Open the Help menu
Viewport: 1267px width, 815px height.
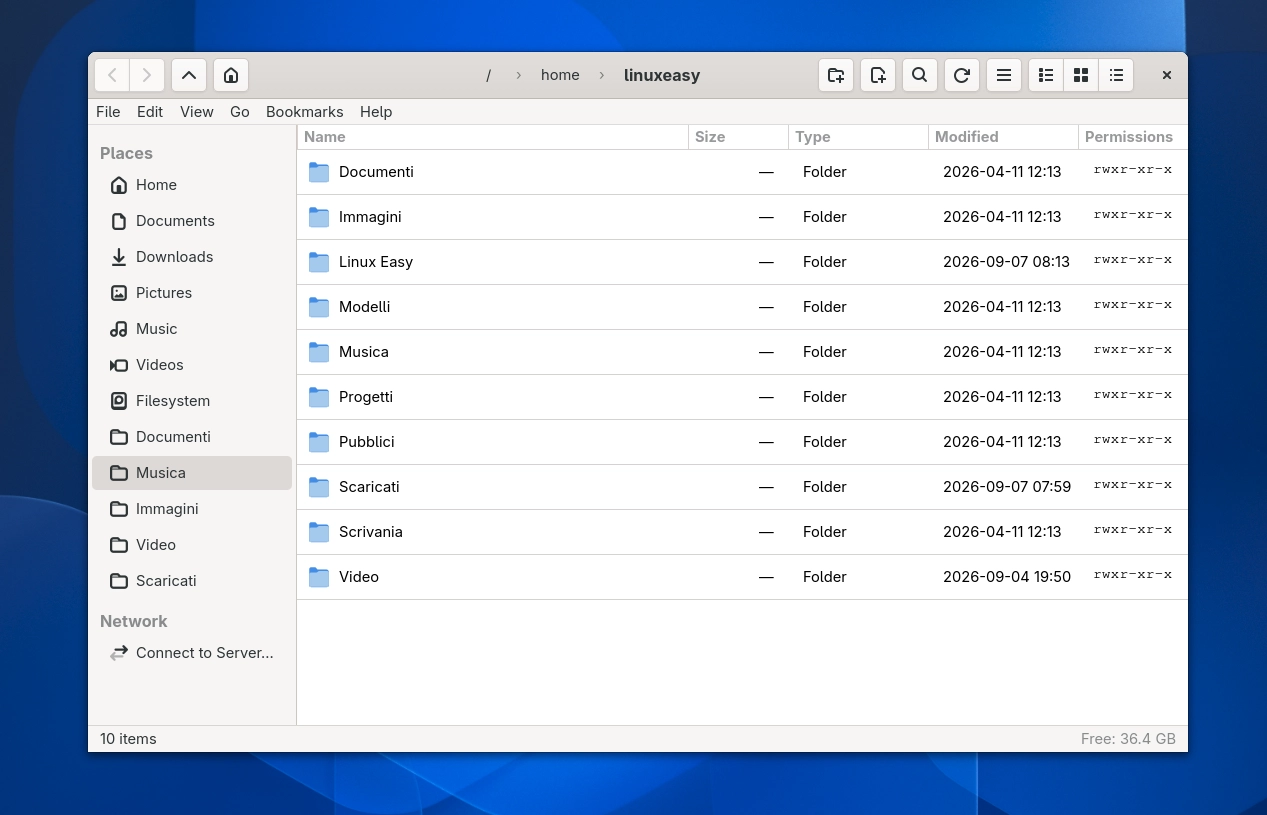pyautogui.click(x=376, y=112)
